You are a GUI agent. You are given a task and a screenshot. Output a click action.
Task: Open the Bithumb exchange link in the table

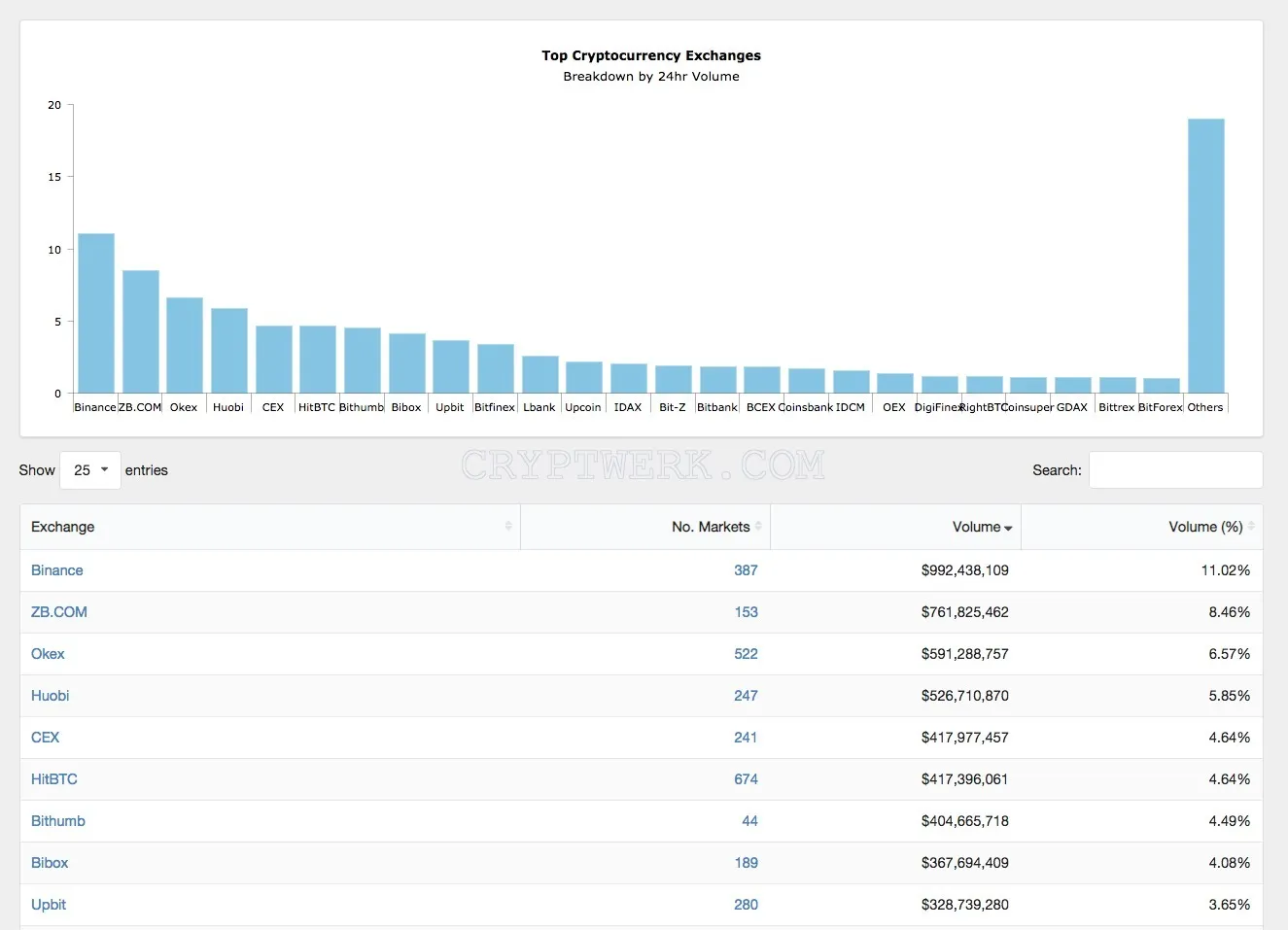click(58, 821)
